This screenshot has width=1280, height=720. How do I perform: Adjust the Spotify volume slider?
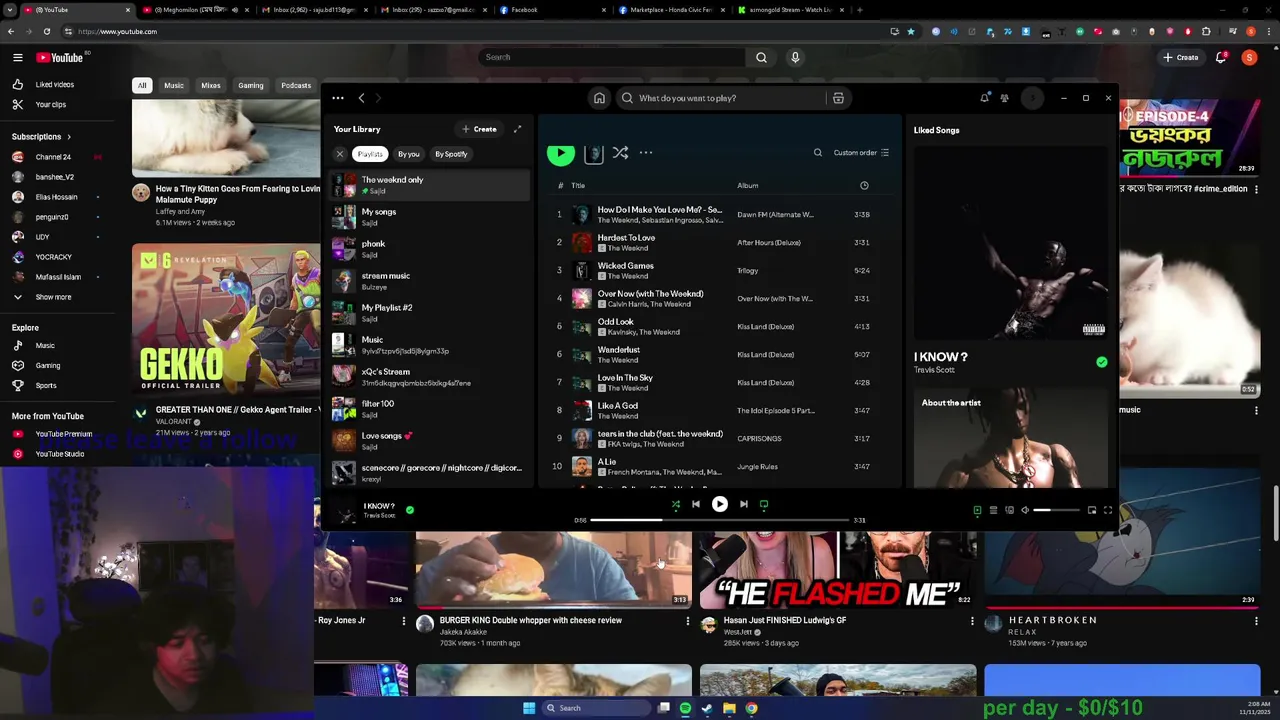coord(1056,510)
